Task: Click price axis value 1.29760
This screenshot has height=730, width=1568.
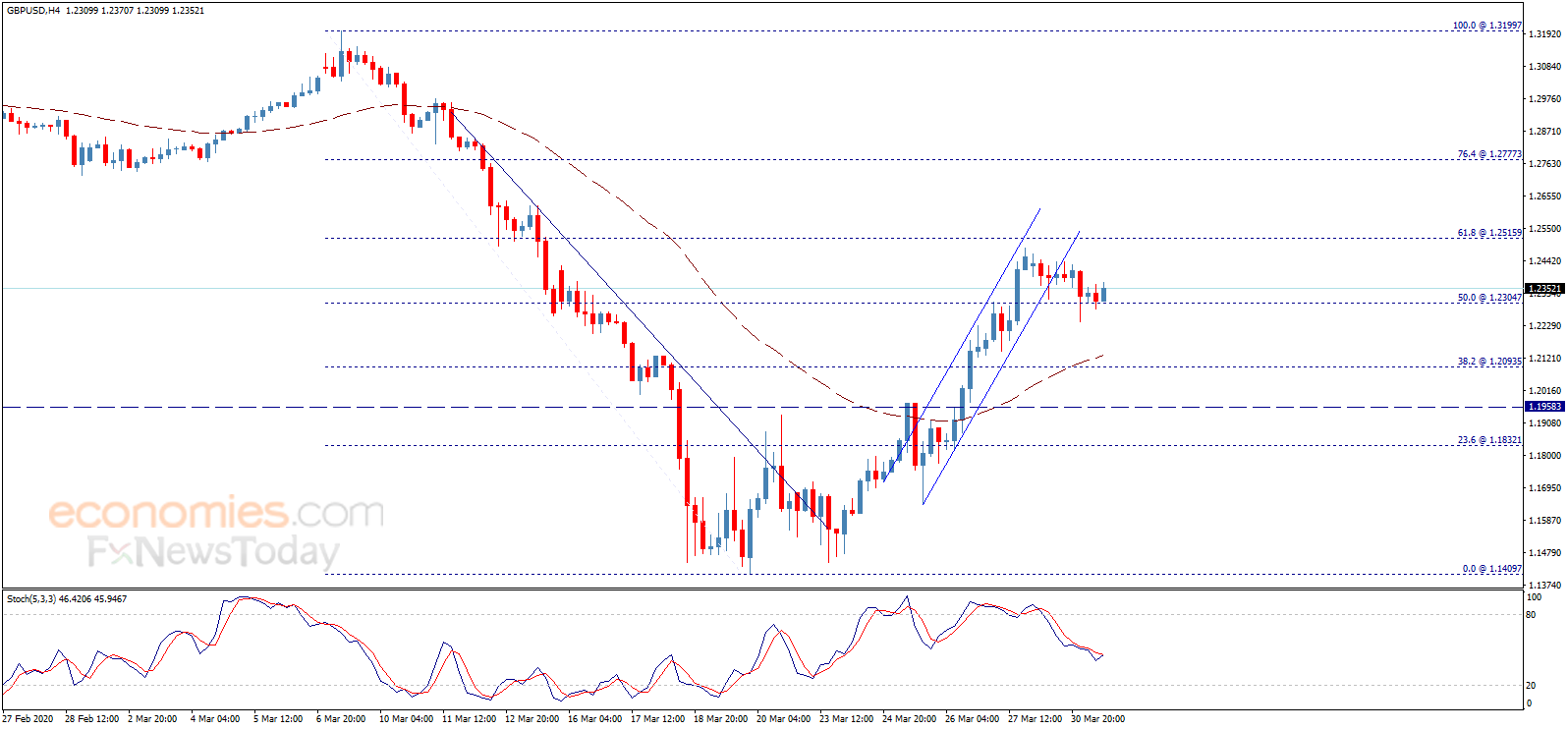Action: [x=1544, y=99]
